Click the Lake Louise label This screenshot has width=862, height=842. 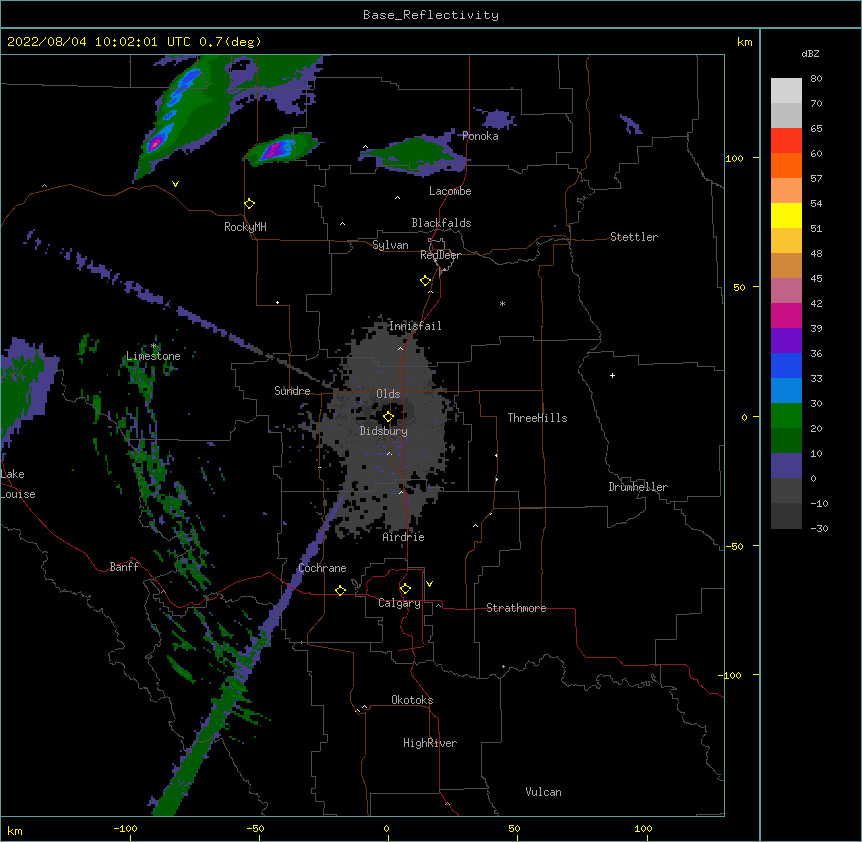click(x=18, y=484)
